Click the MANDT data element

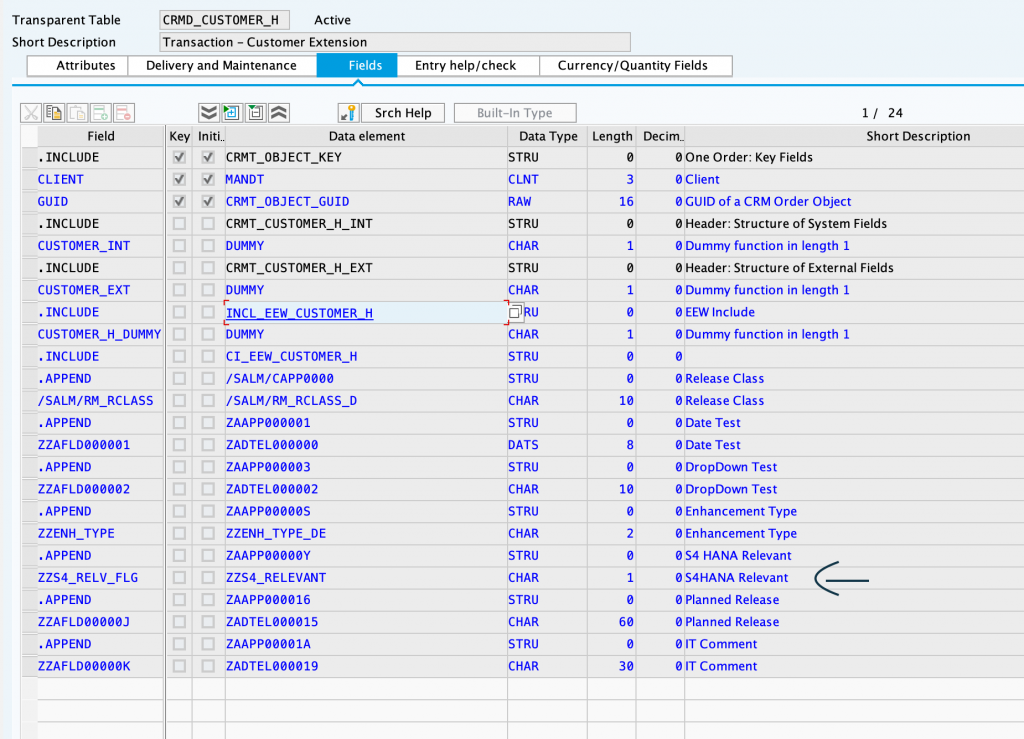[x=245, y=180]
